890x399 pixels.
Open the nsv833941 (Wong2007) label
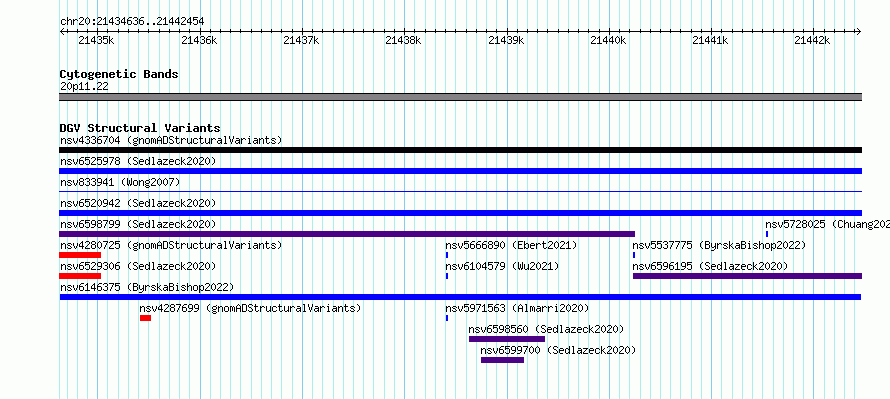(120, 182)
